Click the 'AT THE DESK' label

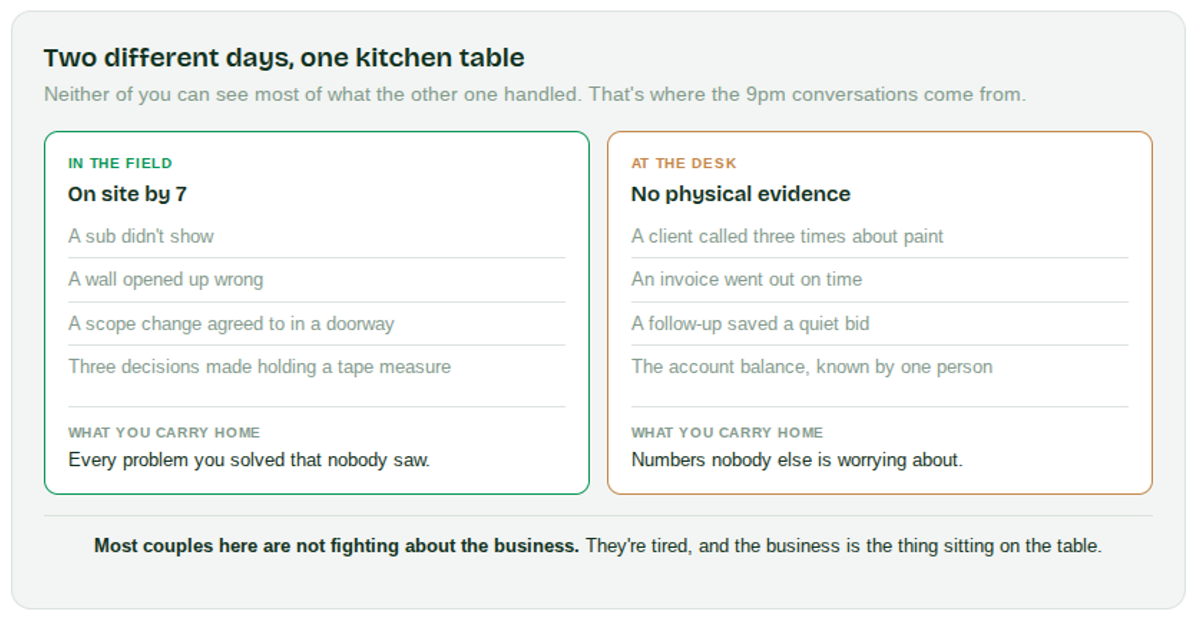684,163
